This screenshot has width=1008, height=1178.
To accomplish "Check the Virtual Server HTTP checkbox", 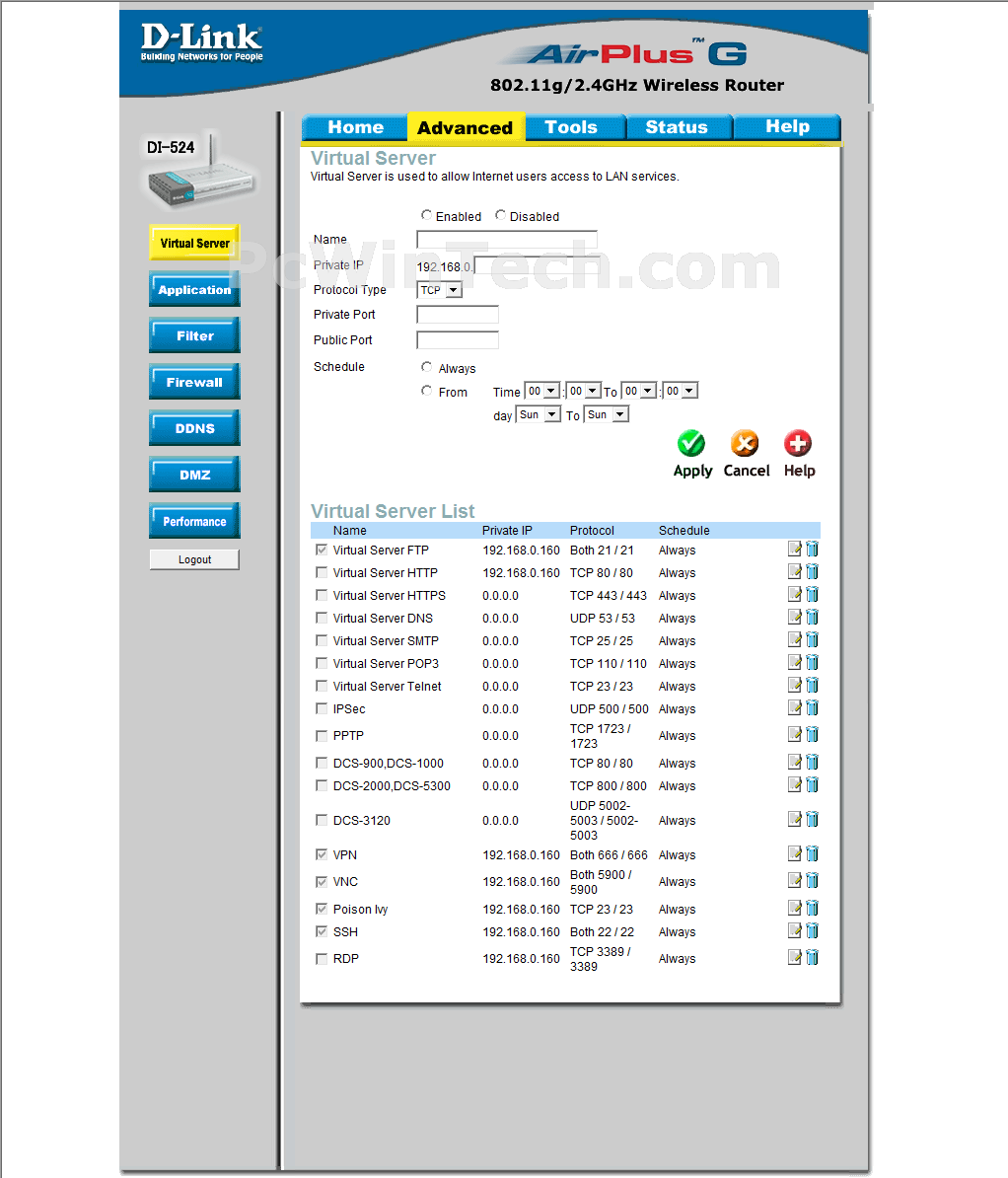I will click(x=322, y=572).
